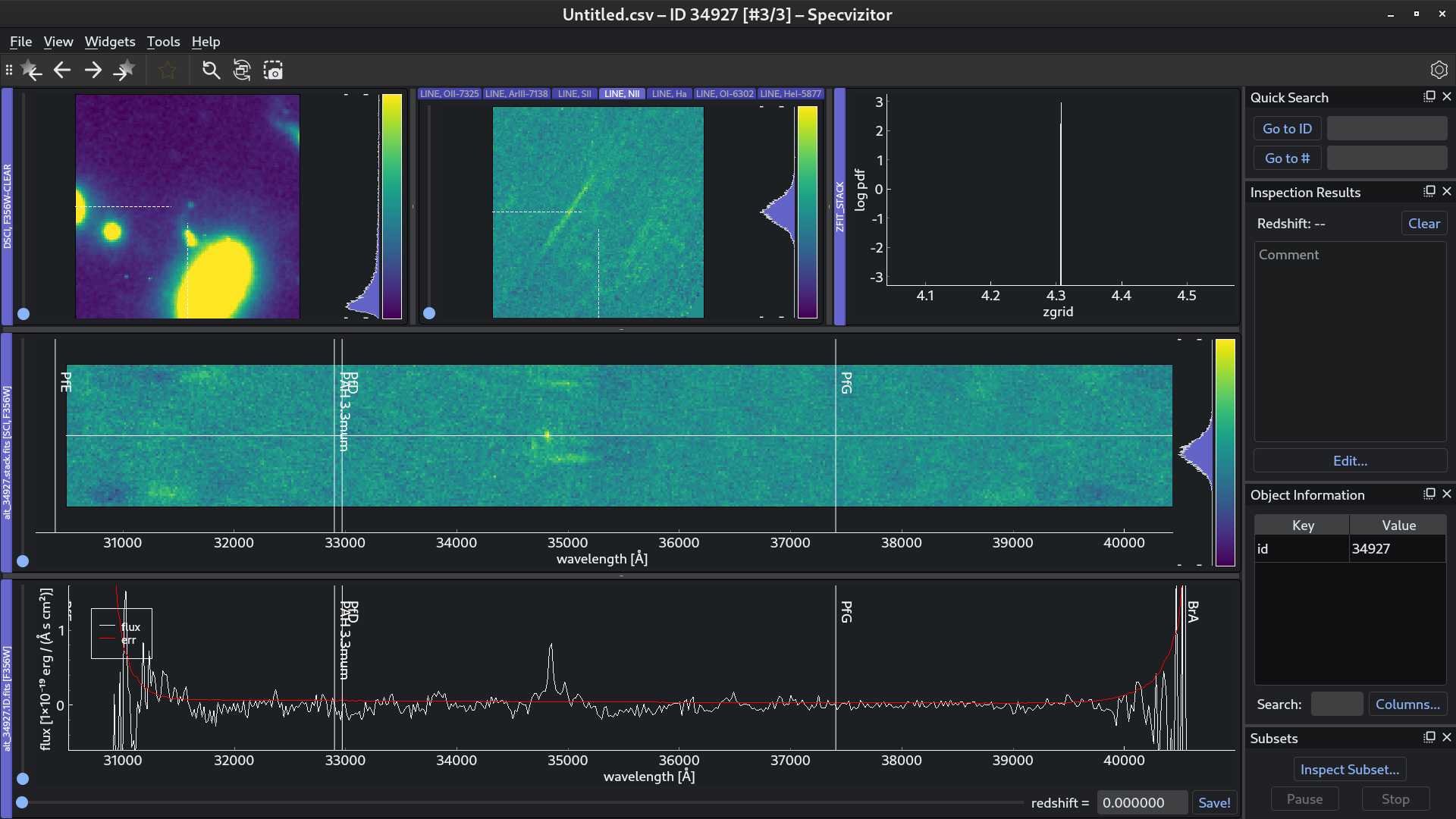
Task: Click the Stop button
Action: pos(1395,799)
